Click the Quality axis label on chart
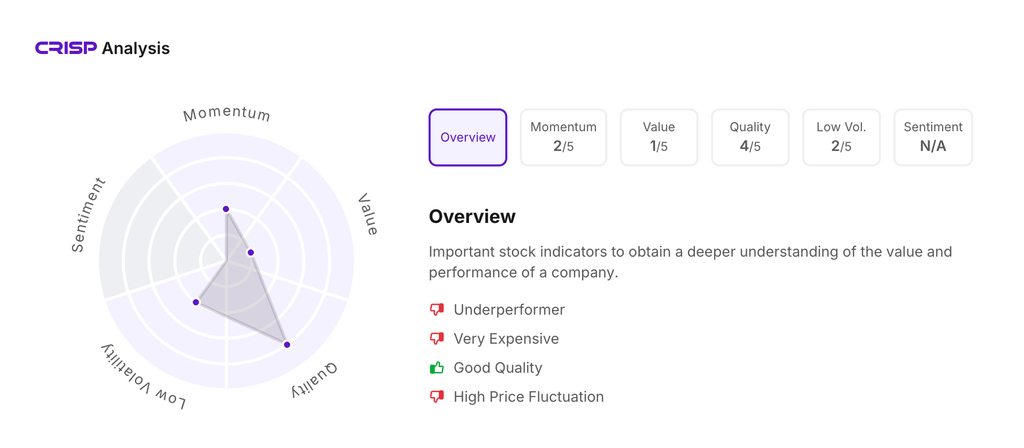The height and width of the screenshot is (448, 1024). click(x=314, y=381)
